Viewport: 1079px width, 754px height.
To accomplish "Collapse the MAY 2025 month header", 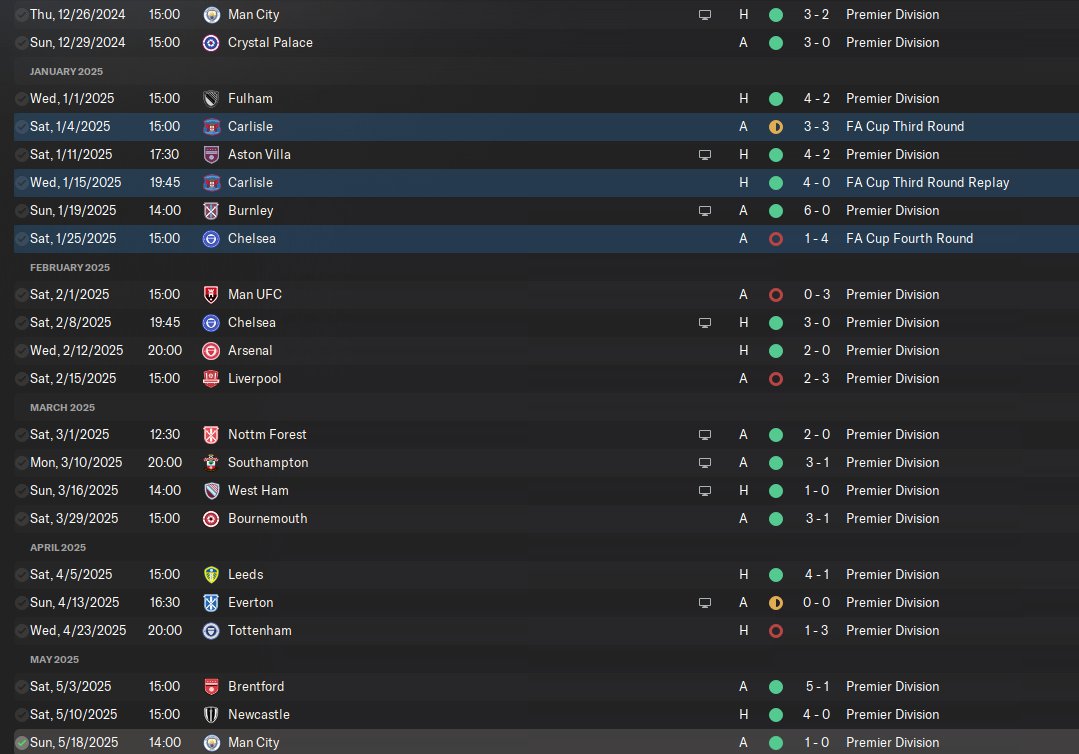I will 54,659.
